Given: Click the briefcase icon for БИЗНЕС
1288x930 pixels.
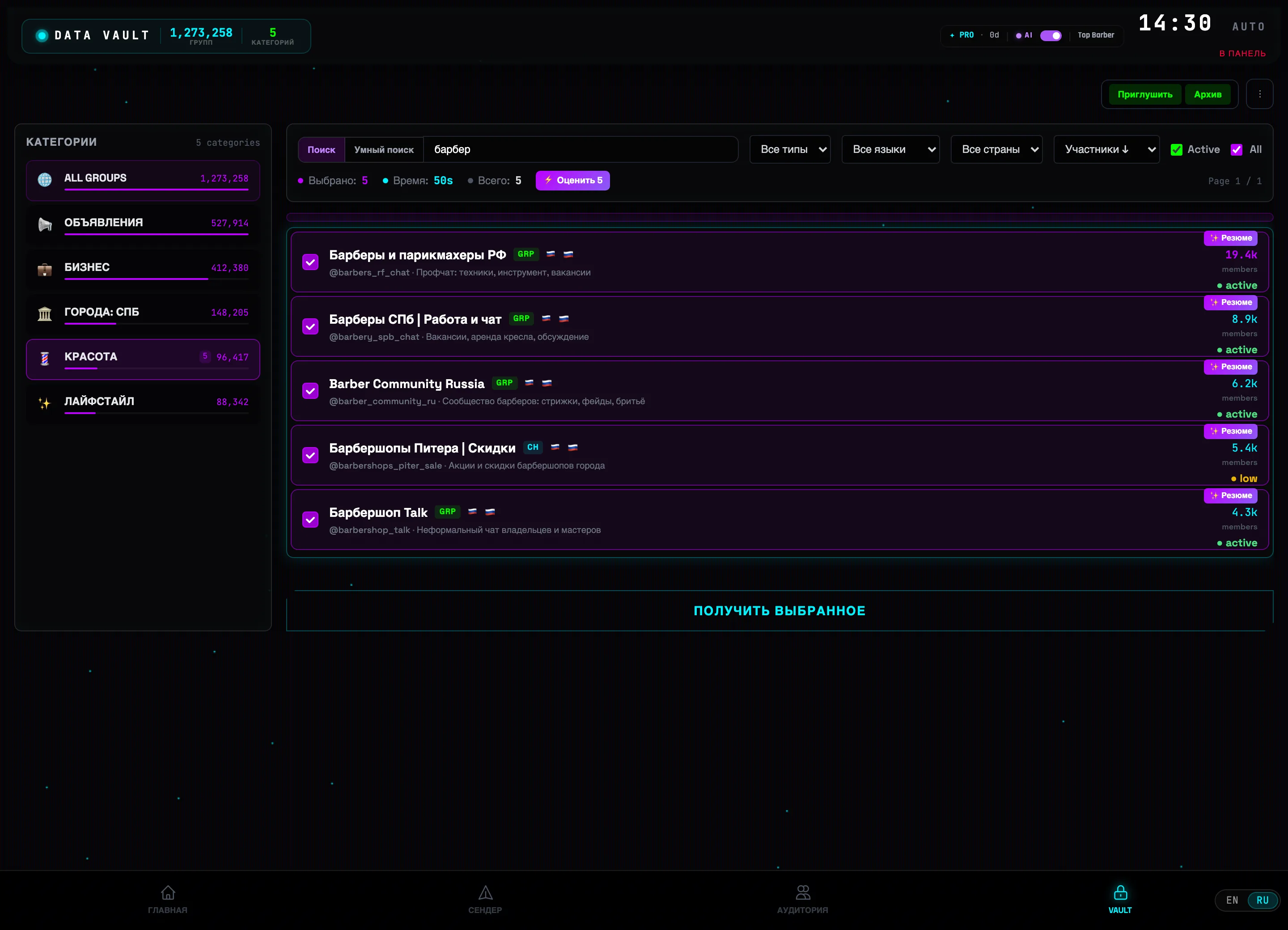Looking at the screenshot, I should click(x=45, y=270).
